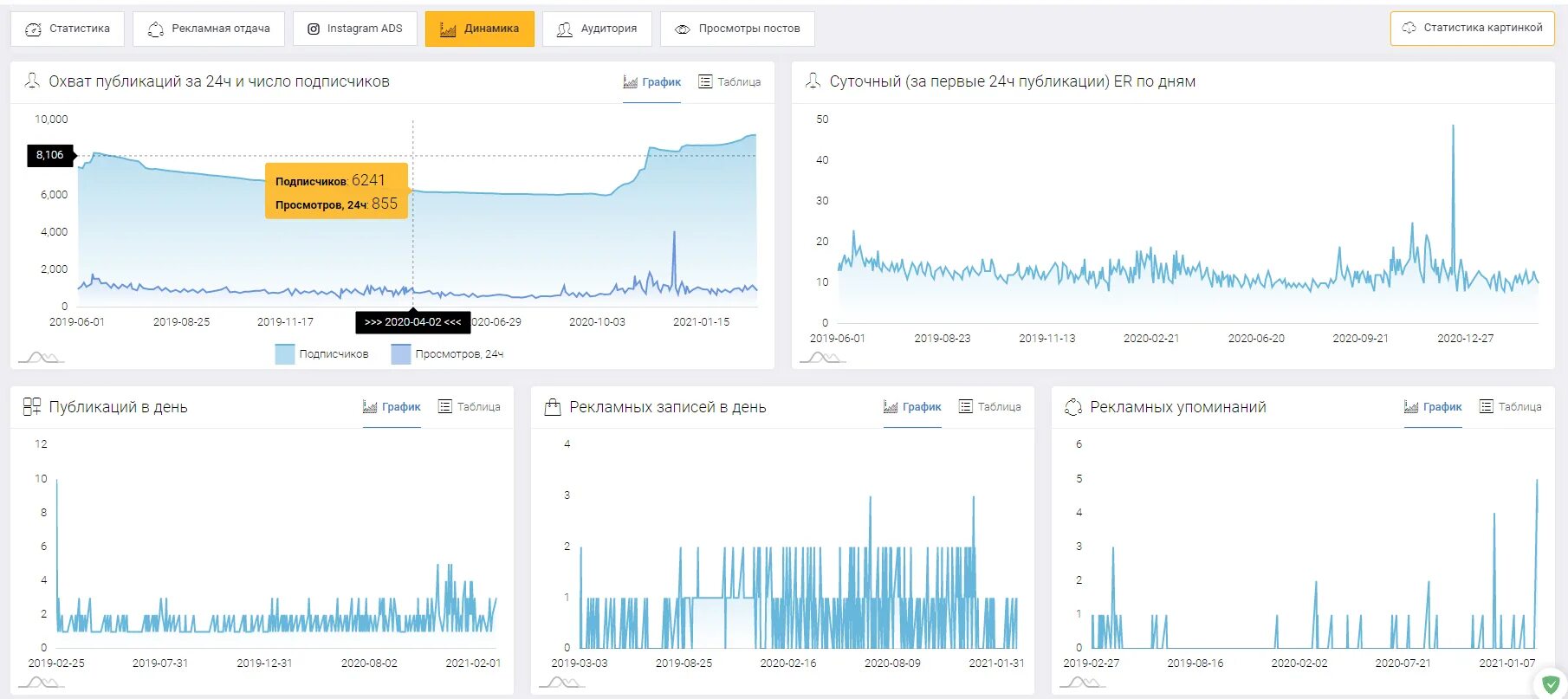1568x699 pixels.
Task: Select the Динамика tab
Action: (x=479, y=29)
